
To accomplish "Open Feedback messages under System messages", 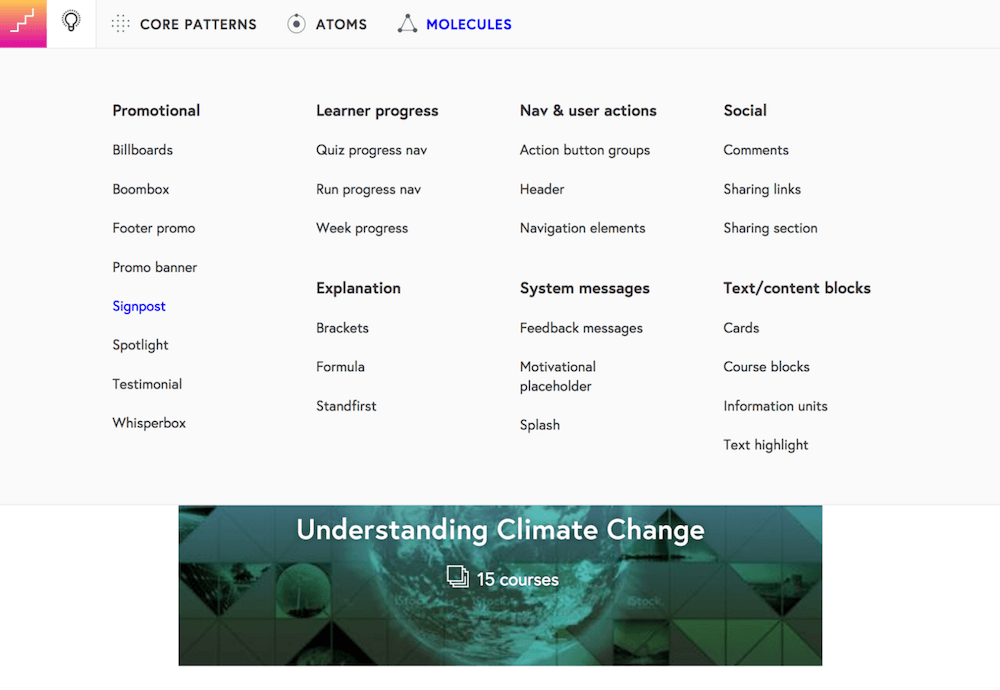I will (x=581, y=328).
